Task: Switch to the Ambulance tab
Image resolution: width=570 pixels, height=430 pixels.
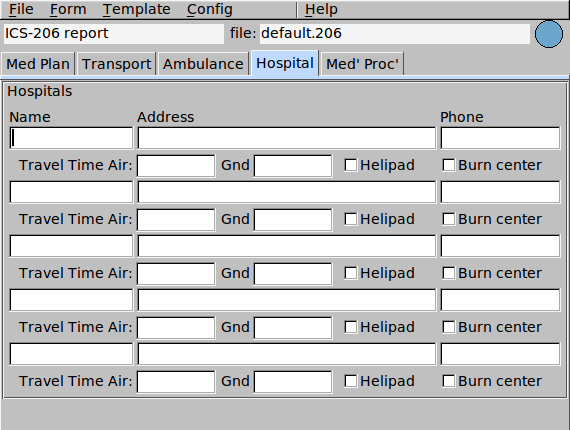Action: 203,64
